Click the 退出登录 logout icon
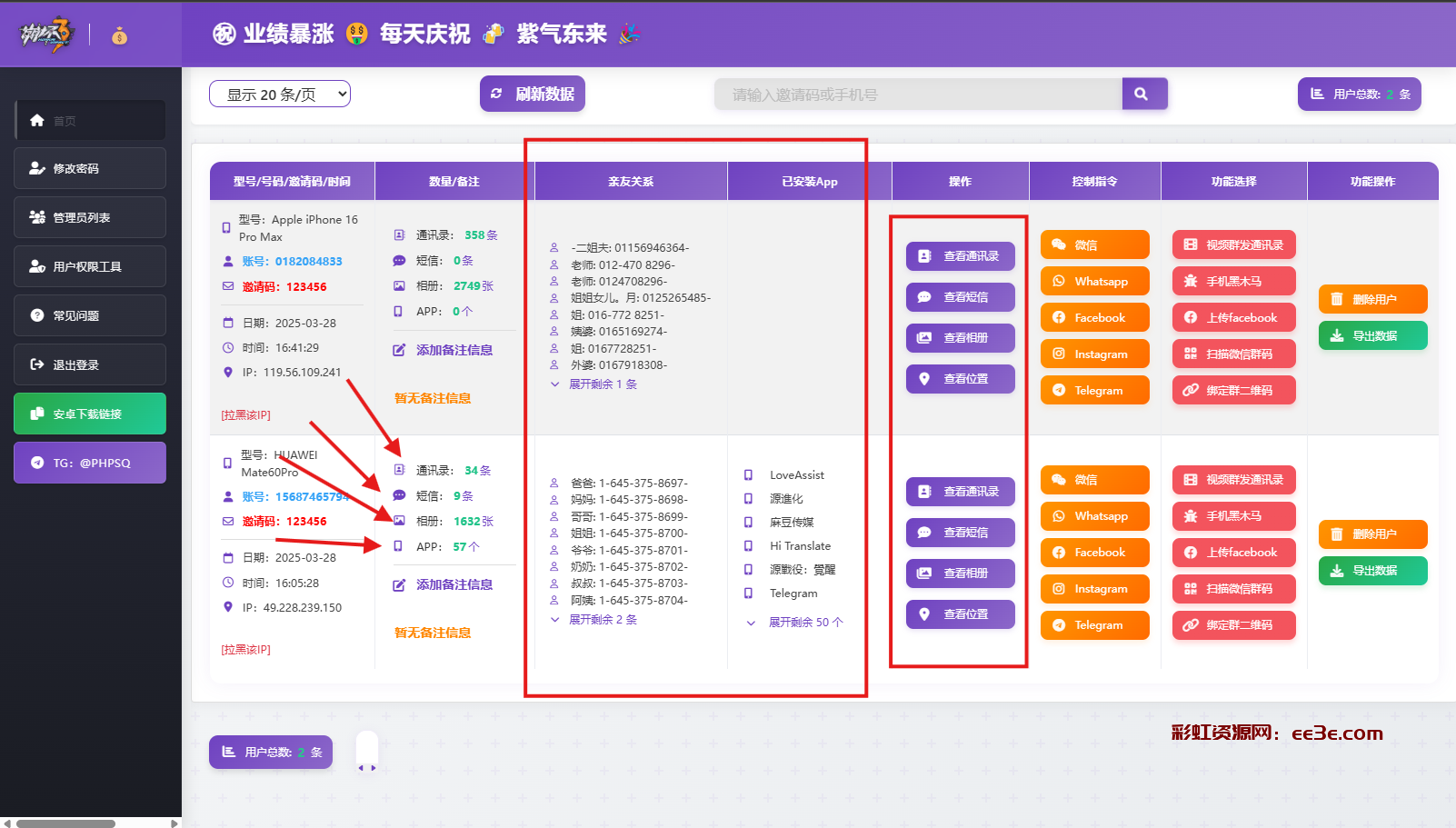Image resolution: width=1456 pixels, height=828 pixels. point(37,364)
